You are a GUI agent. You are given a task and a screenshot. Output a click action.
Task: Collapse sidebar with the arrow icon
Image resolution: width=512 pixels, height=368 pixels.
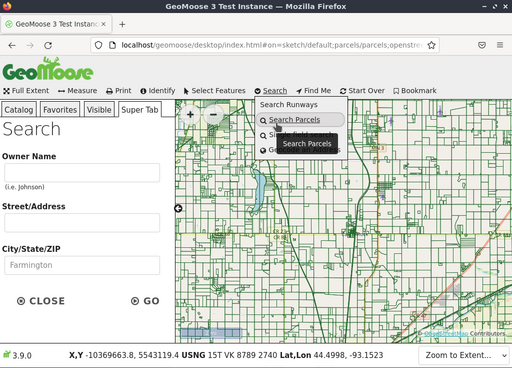[178, 208]
